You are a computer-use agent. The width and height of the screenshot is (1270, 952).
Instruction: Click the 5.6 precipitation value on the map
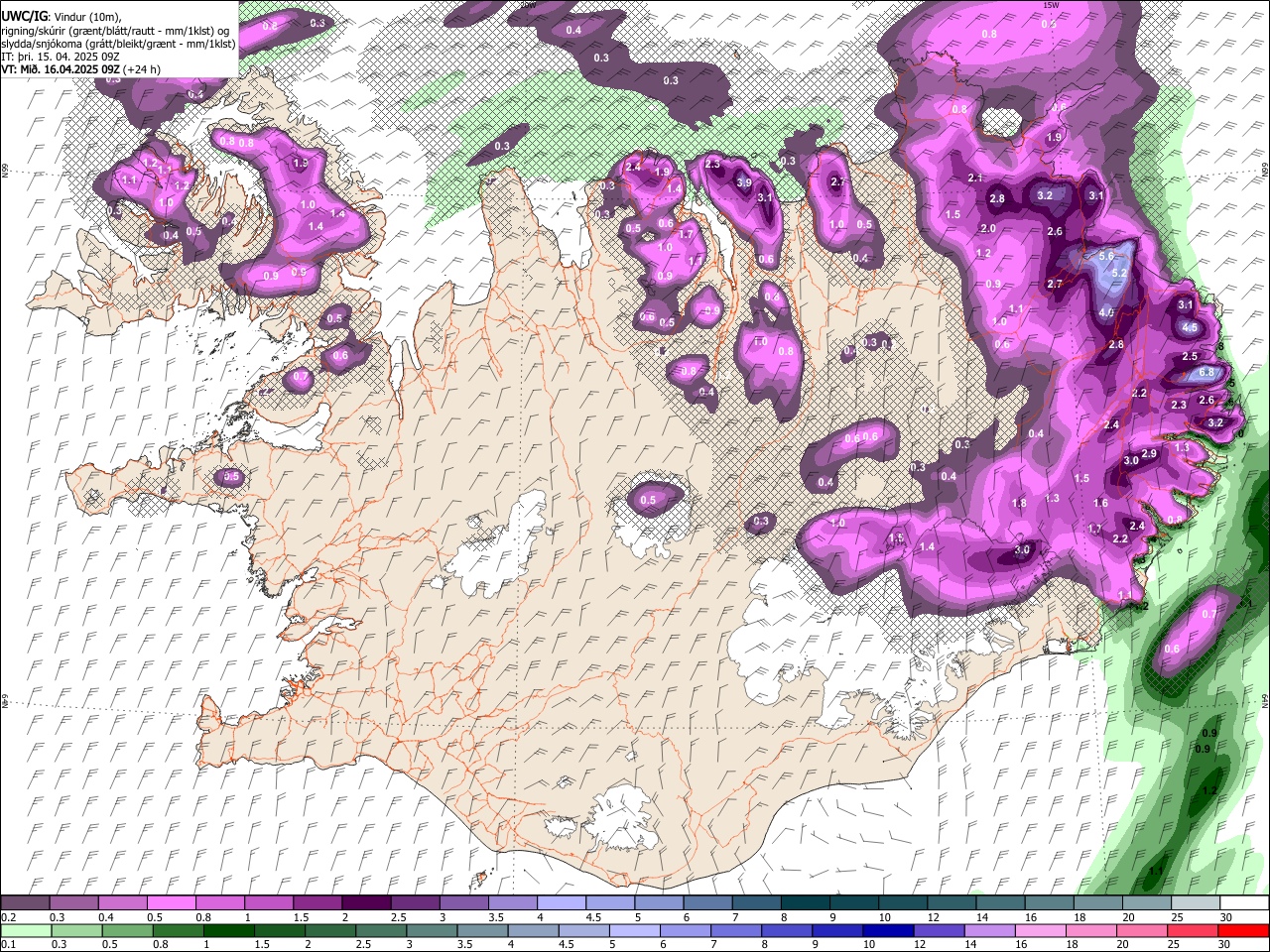1107,256
